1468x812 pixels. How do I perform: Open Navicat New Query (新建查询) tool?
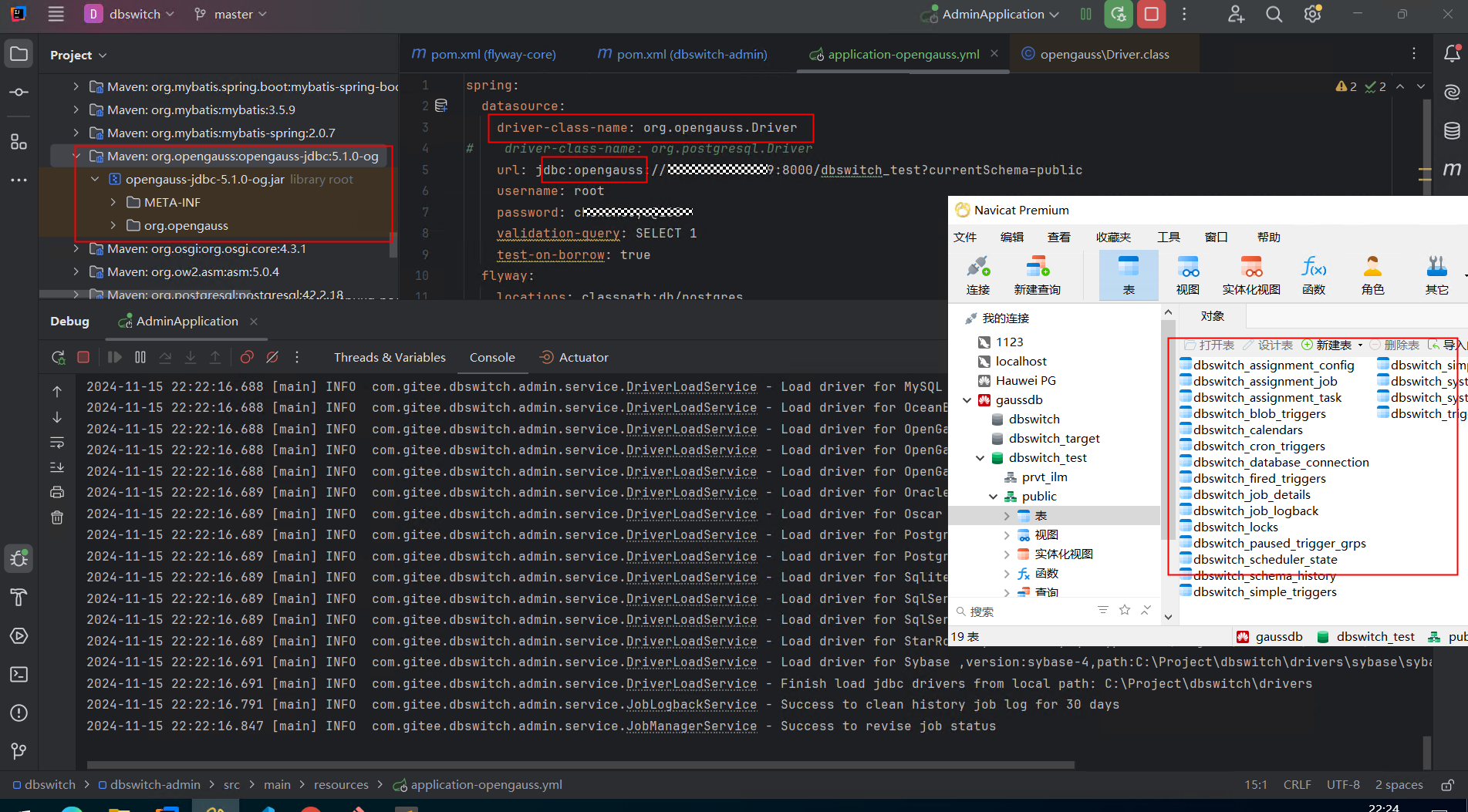pyautogui.click(x=1037, y=275)
